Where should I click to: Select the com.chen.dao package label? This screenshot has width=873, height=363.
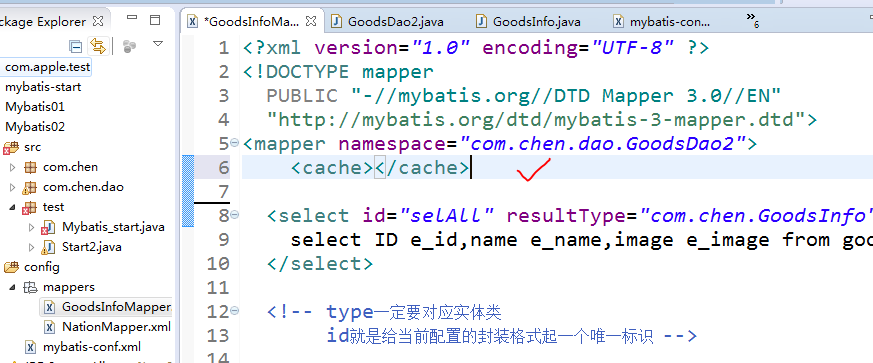tap(84, 187)
